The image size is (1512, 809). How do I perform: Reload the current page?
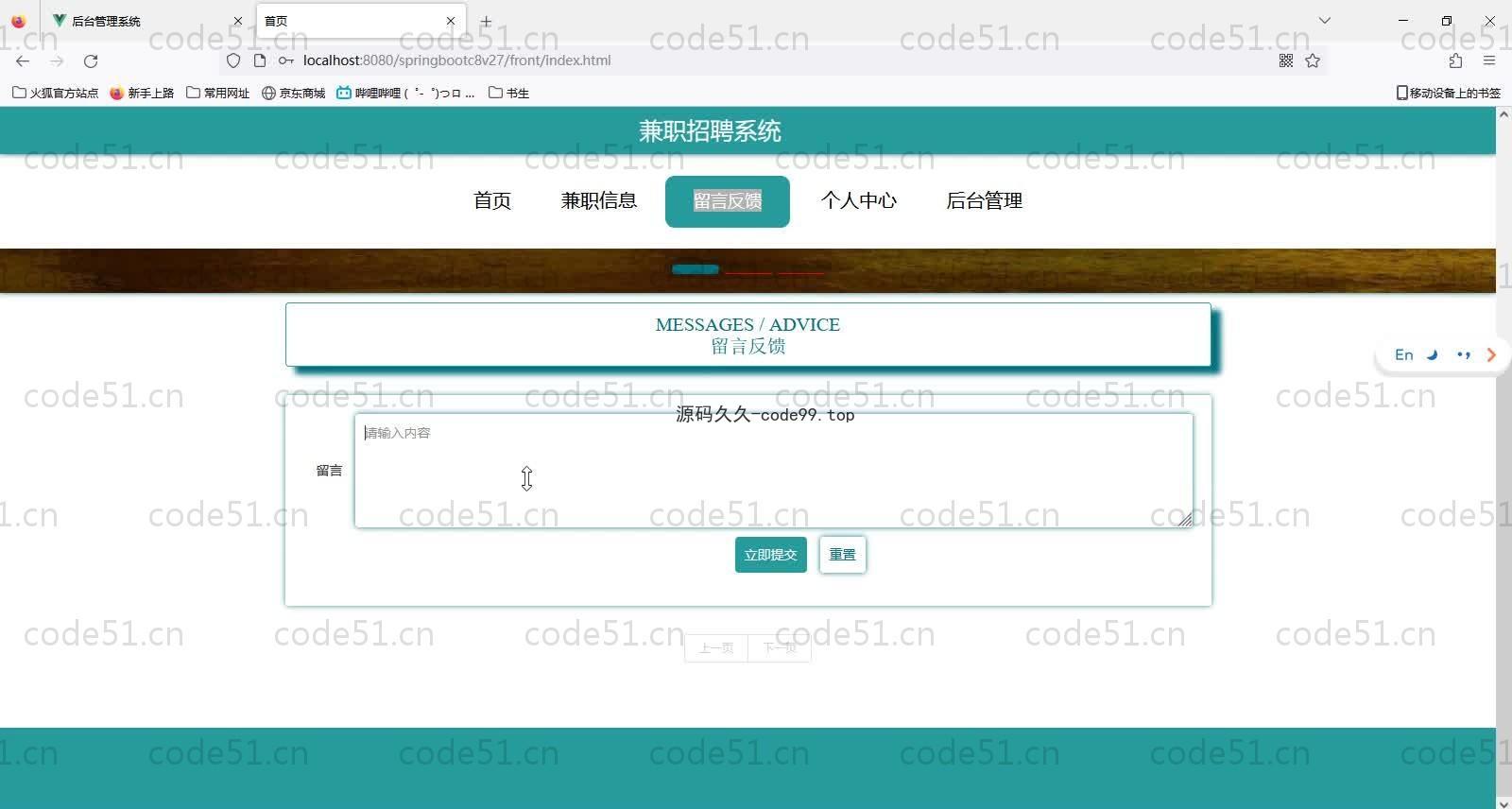pyautogui.click(x=91, y=60)
